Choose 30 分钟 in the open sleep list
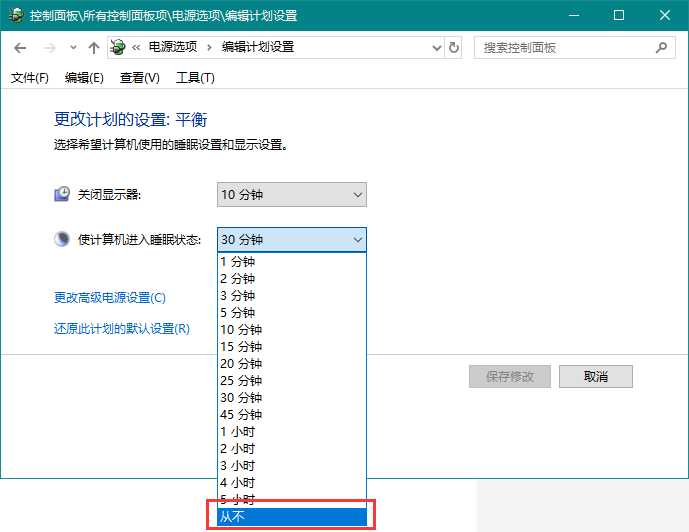This screenshot has height=532, width=689. pos(292,398)
